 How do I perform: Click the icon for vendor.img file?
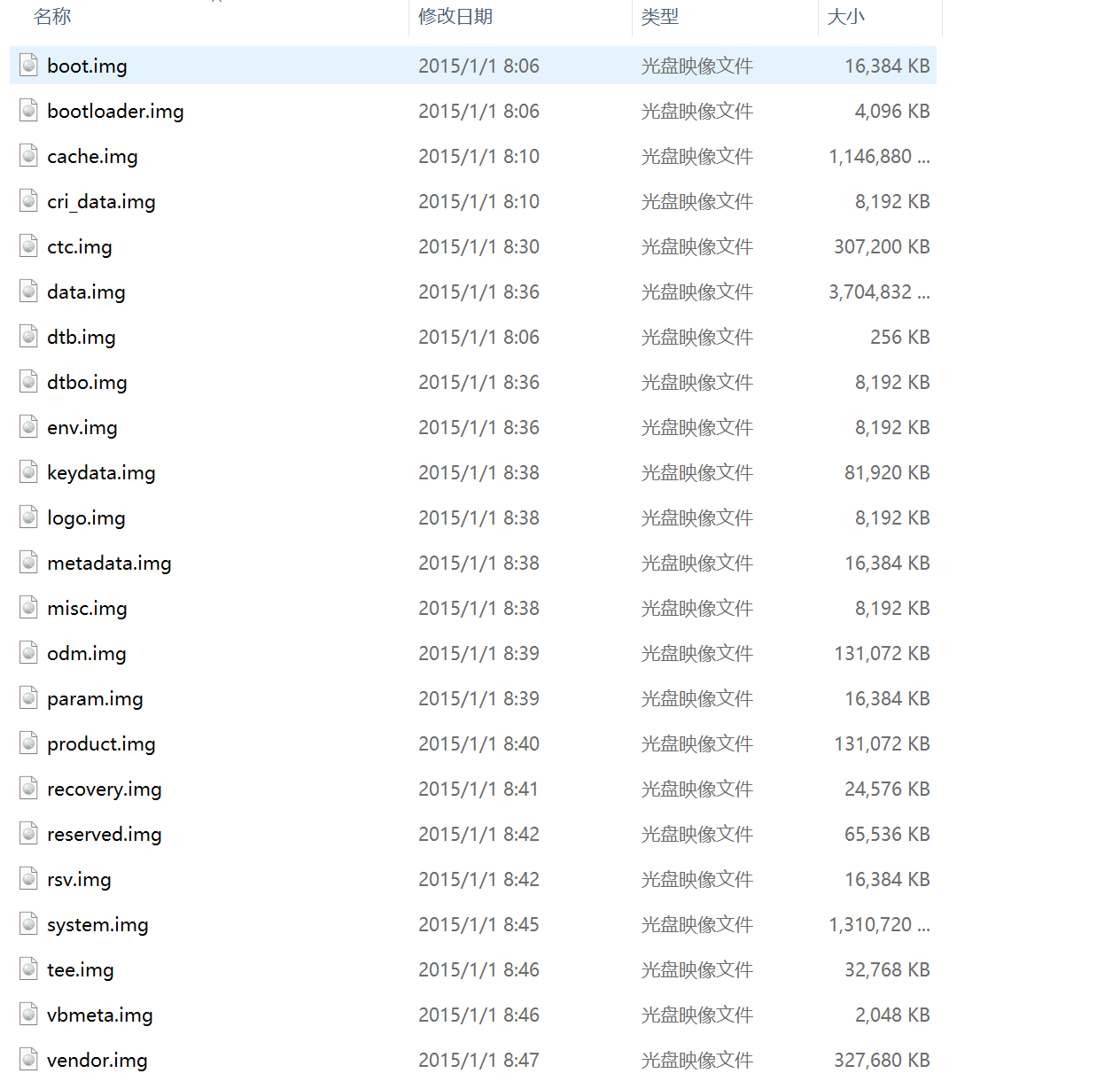29,1060
